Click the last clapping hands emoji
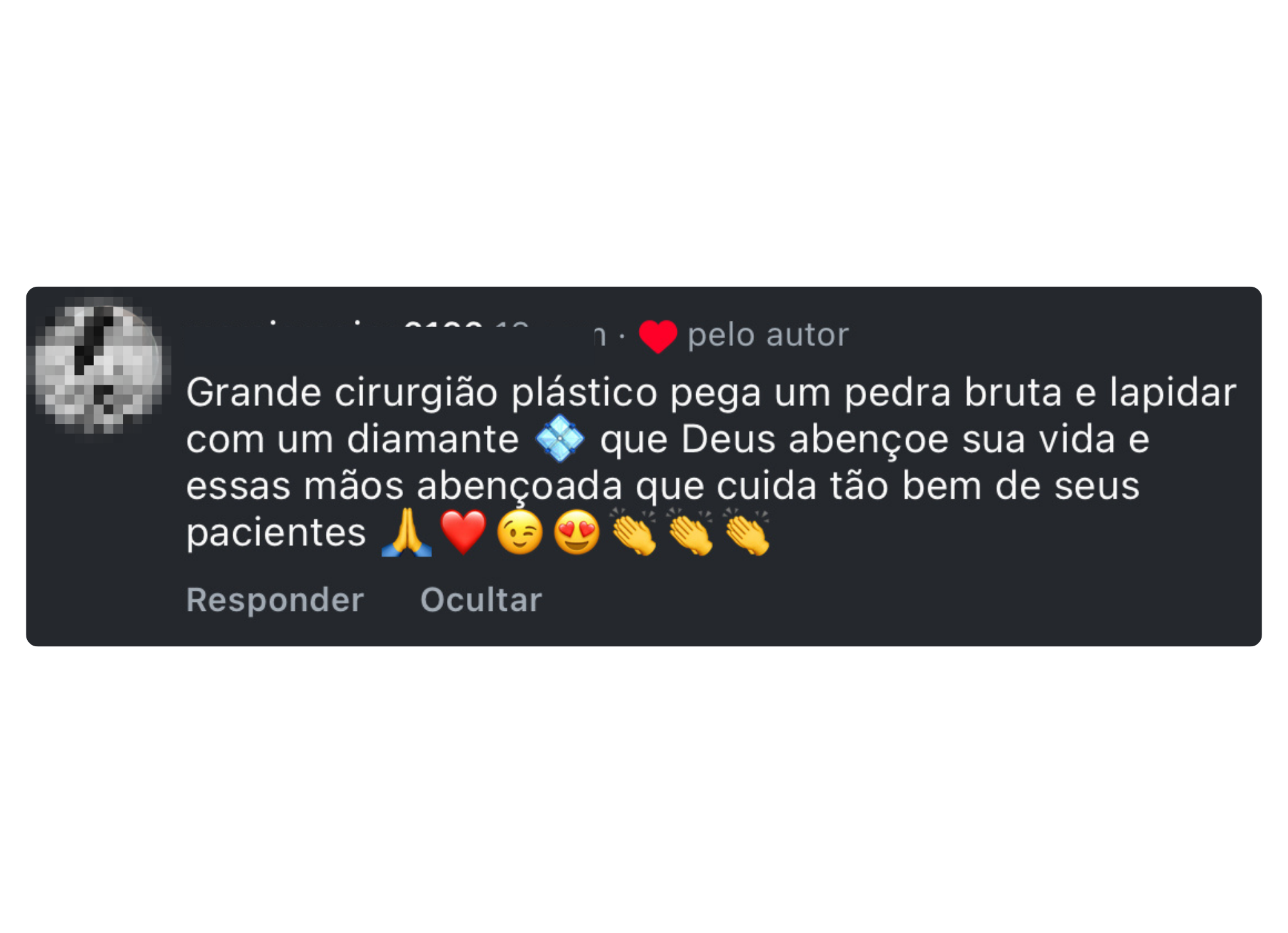The height and width of the screenshot is (933, 1288). click(747, 532)
